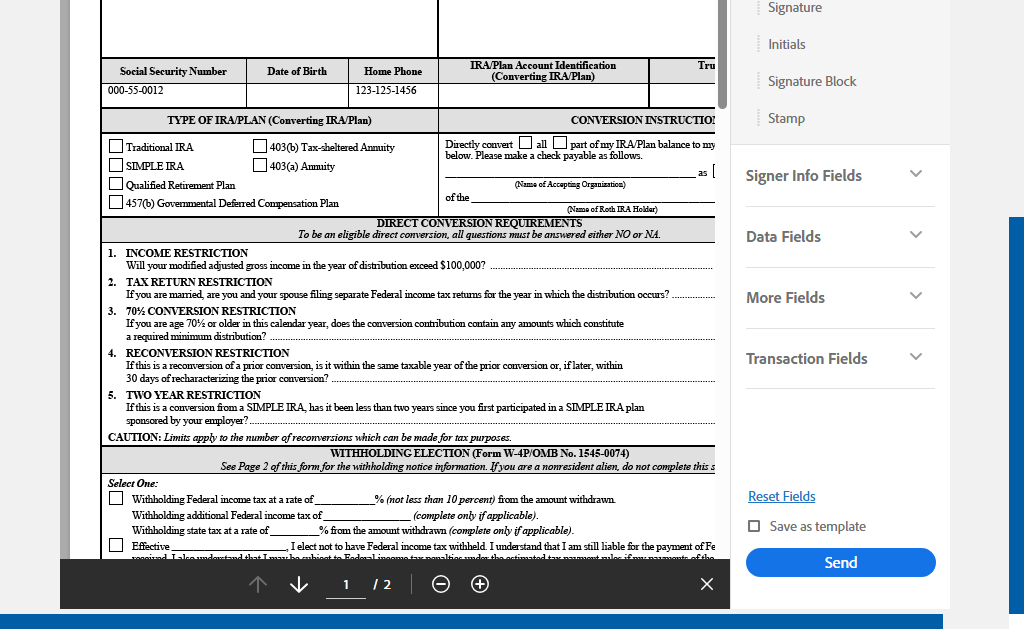
Task: Click the DIRECT CONVERSION REQUIREMENTS header
Action: (479, 223)
